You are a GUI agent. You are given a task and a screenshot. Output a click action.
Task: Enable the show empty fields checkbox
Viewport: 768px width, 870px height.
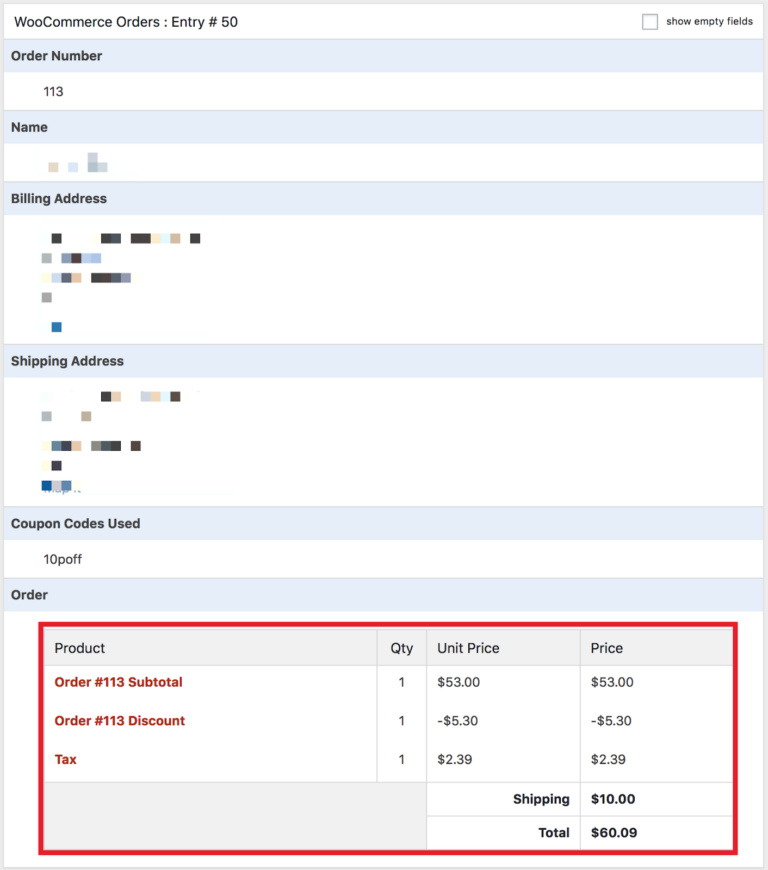click(x=649, y=20)
